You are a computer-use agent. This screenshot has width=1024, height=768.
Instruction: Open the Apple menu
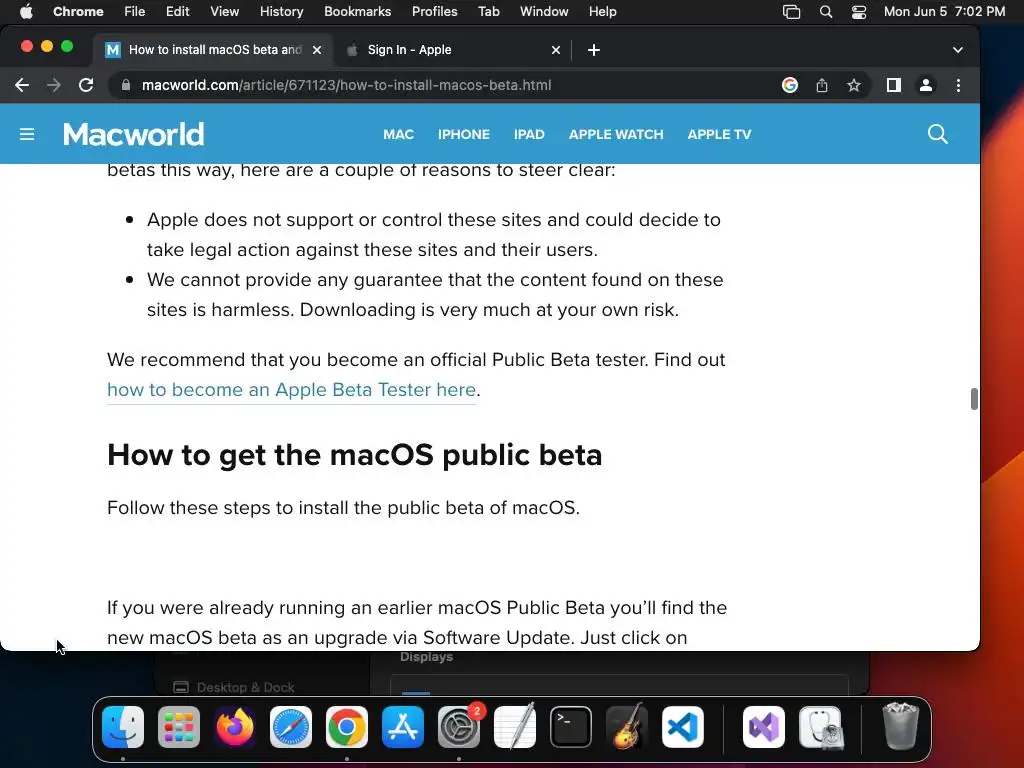point(26,12)
